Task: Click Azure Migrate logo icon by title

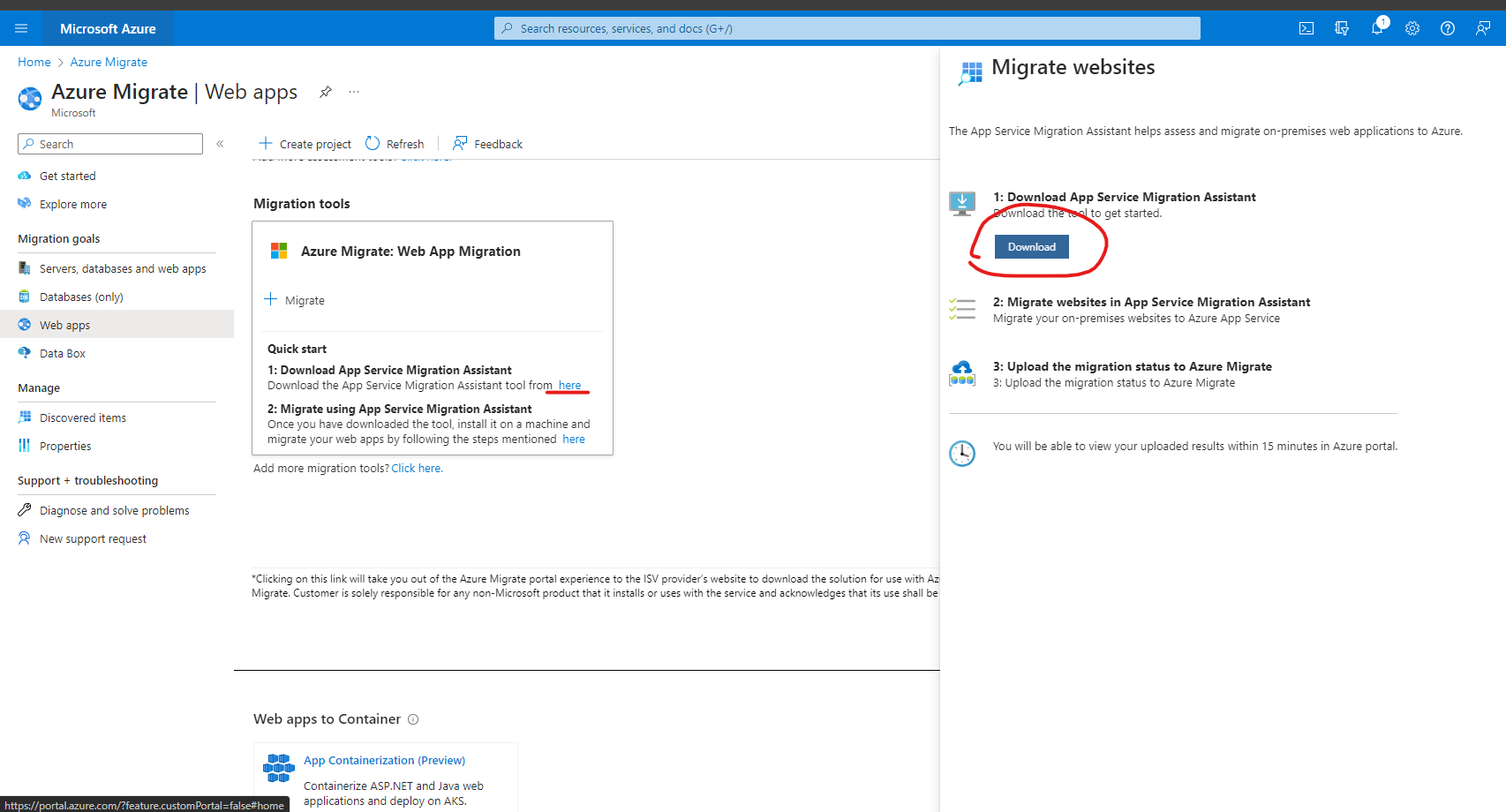Action: [x=30, y=99]
